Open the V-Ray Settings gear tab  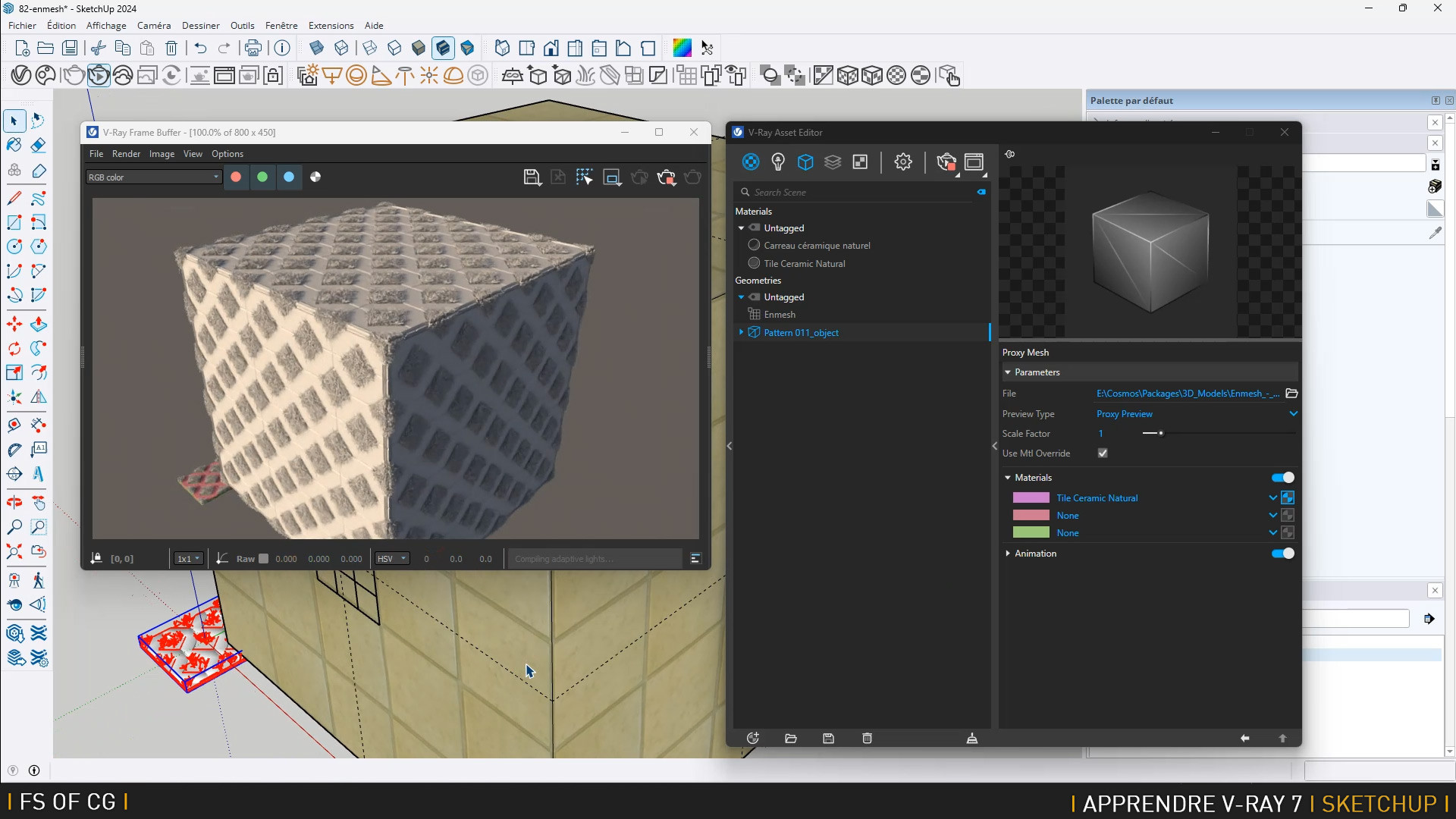[x=902, y=162]
